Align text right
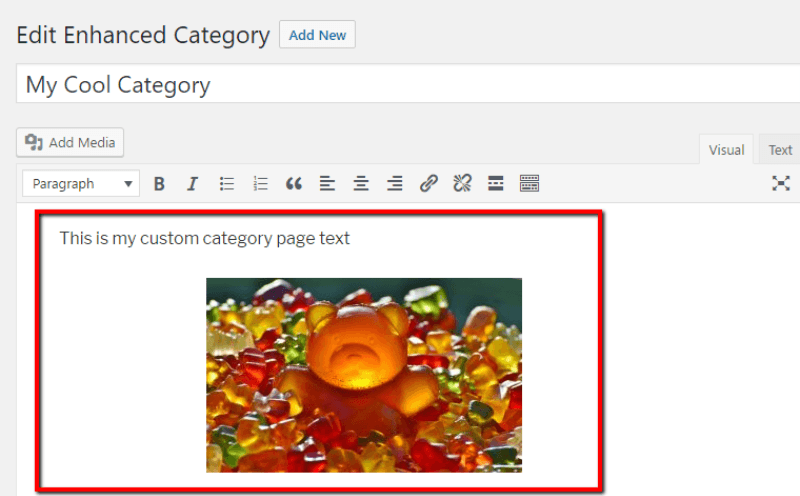 [395, 184]
